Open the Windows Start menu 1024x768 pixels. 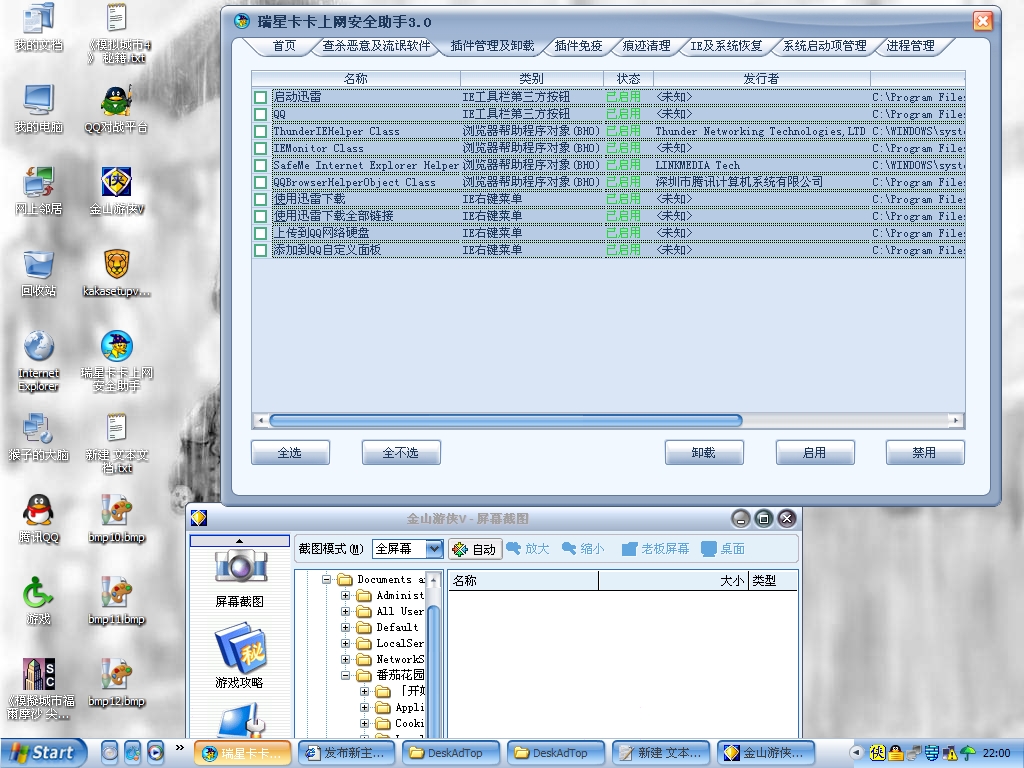[43, 753]
